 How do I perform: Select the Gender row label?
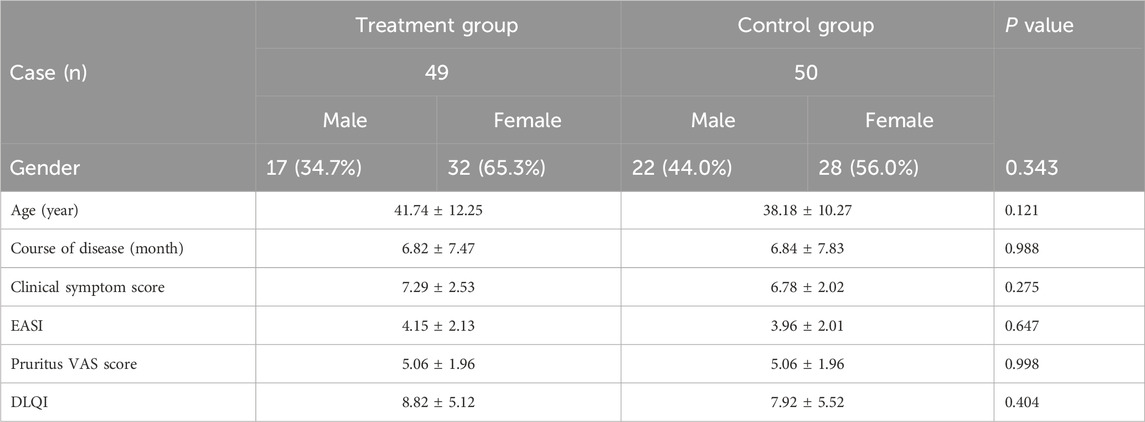[43, 166]
